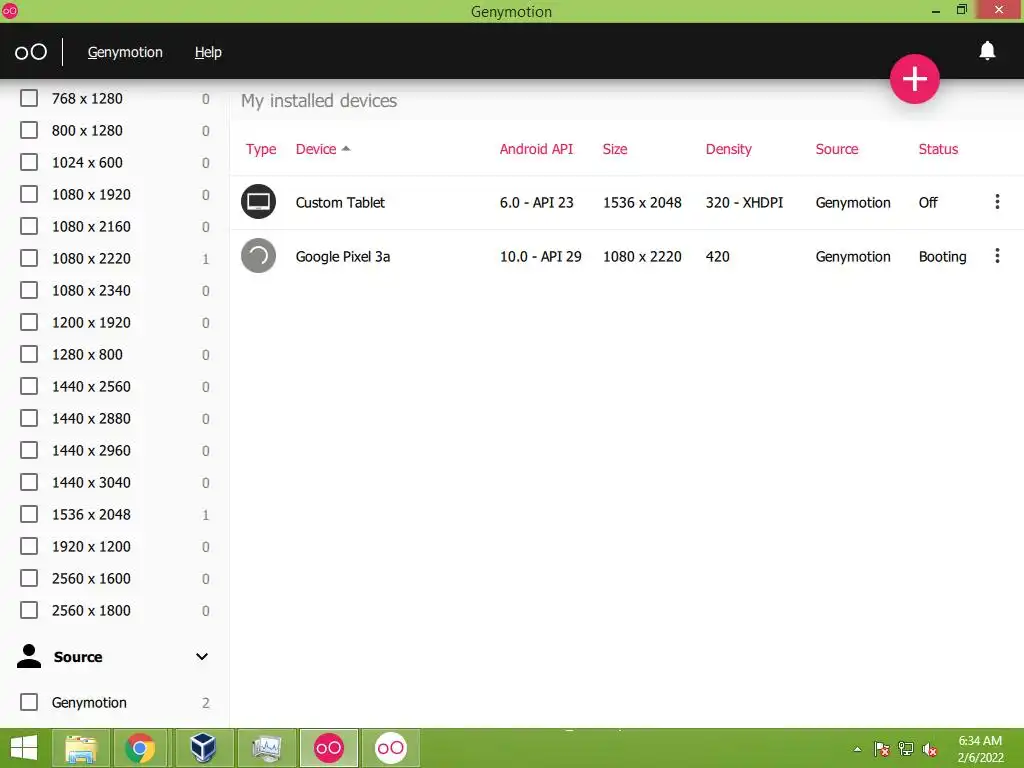Click the Custom Tablet device type icon

coord(259,202)
